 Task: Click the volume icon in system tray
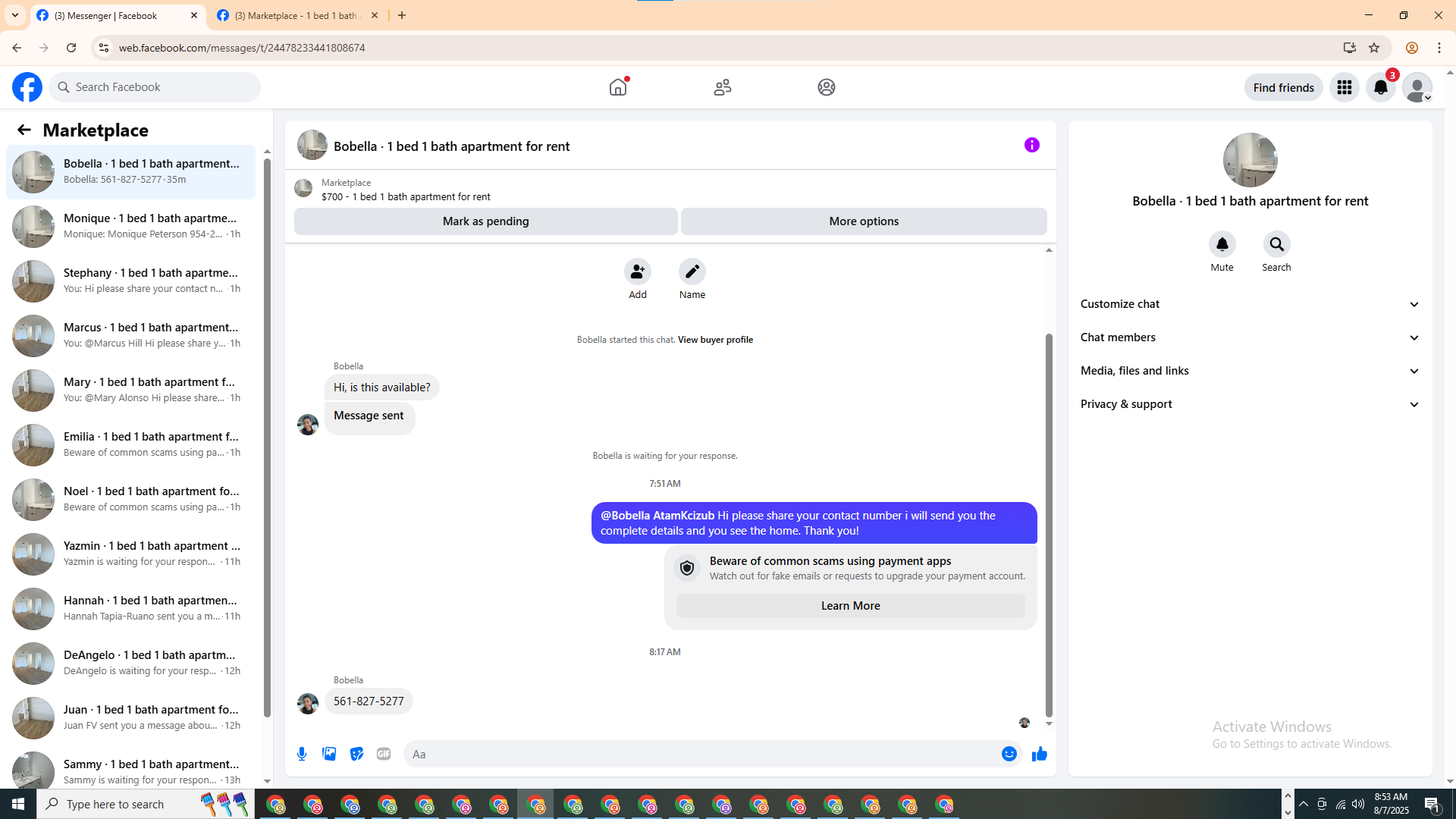(x=1358, y=804)
